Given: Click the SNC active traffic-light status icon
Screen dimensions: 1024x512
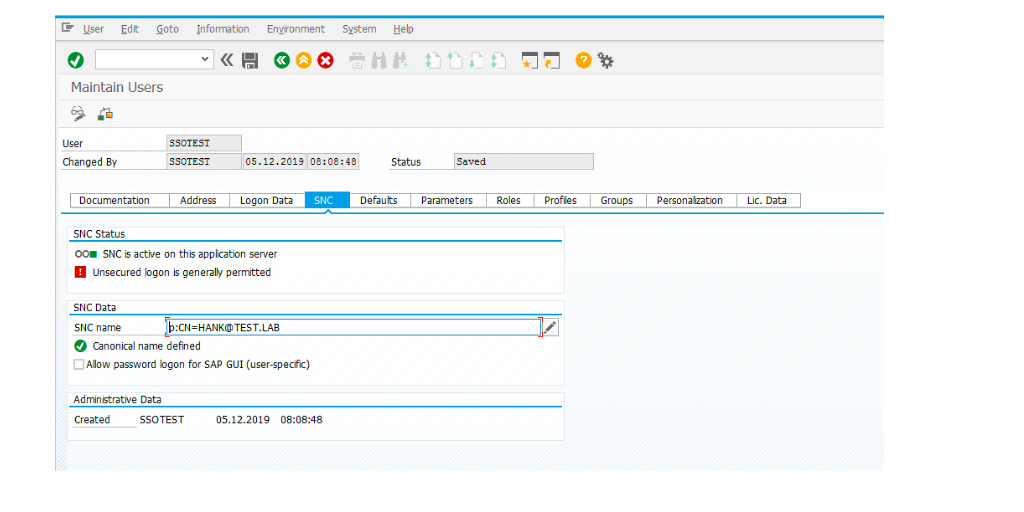Looking at the screenshot, I should click(86, 254).
